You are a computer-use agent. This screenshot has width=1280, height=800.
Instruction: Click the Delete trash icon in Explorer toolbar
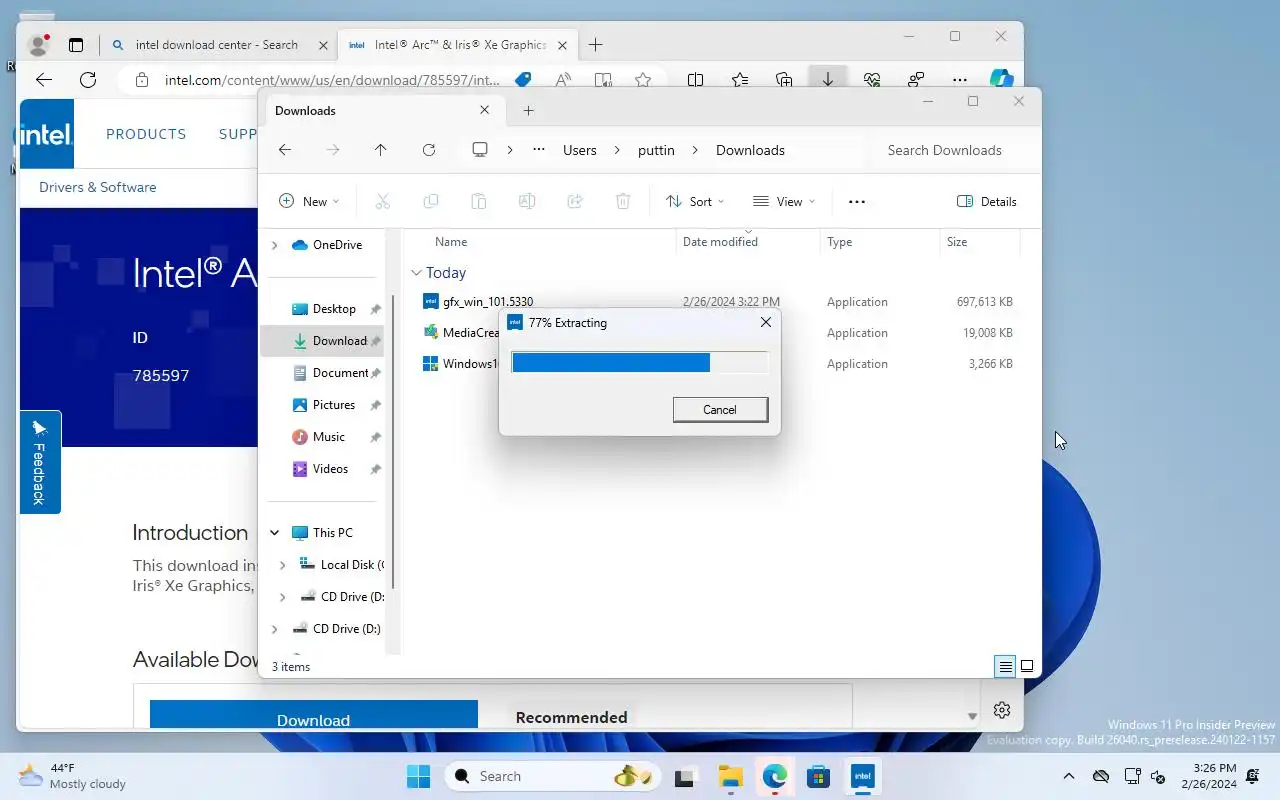[623, 201]
